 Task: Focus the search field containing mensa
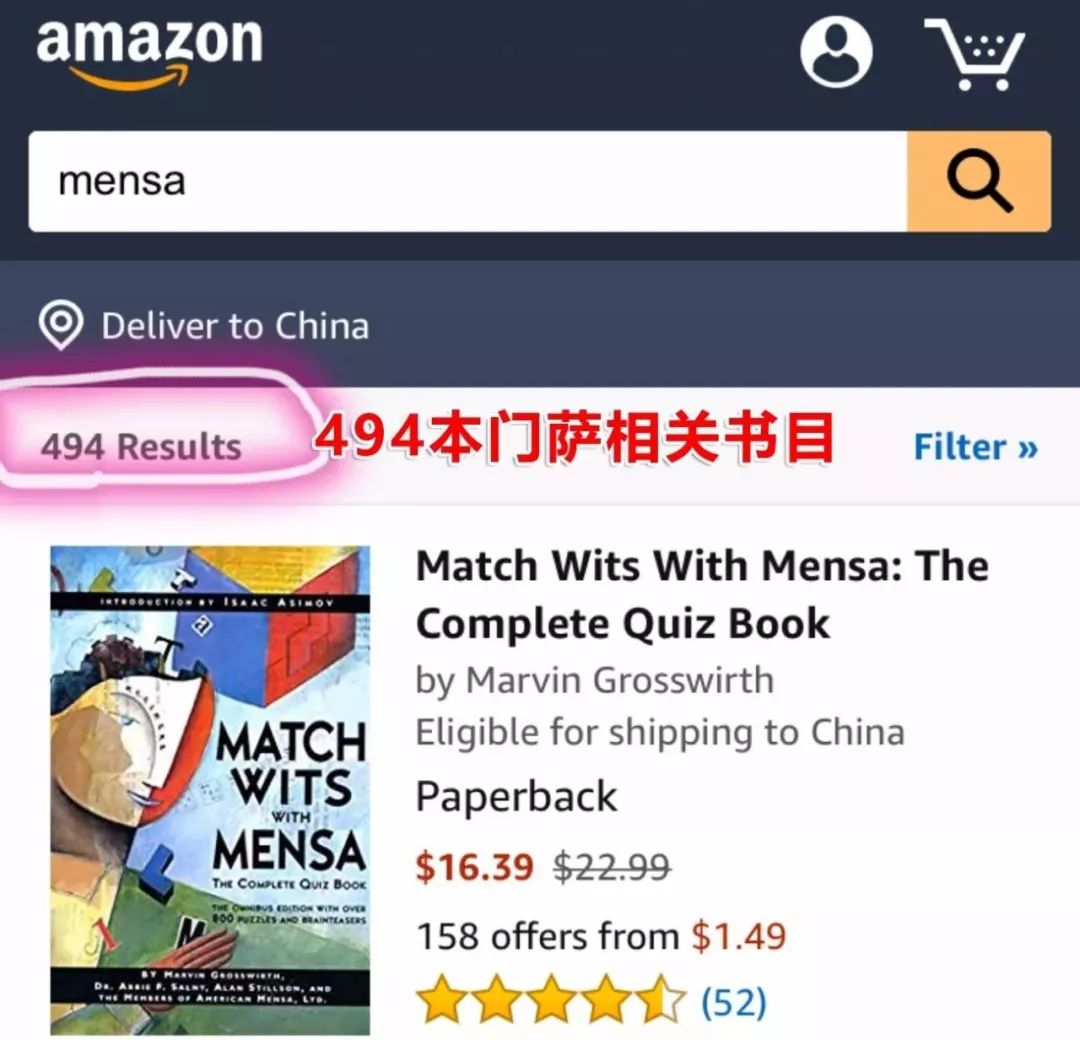pyautogui.click(x=468, y=181)
